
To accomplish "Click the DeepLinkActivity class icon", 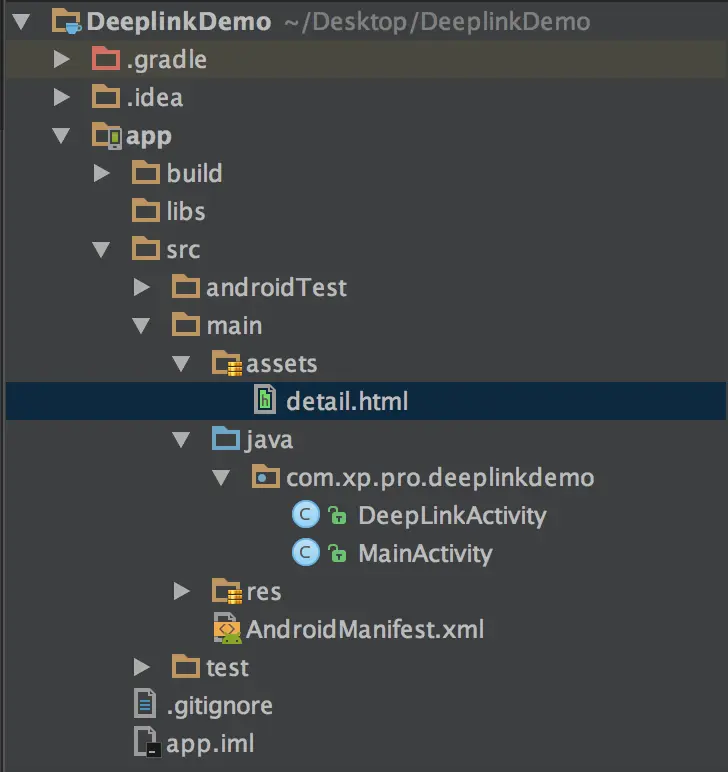I will point(306,515).
